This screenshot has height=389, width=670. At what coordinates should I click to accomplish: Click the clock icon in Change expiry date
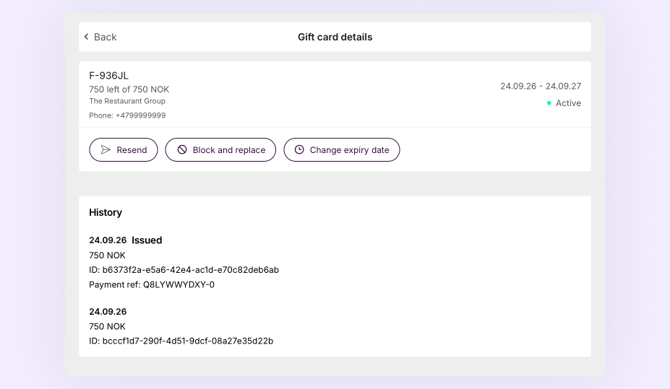(x=299, y=150)
